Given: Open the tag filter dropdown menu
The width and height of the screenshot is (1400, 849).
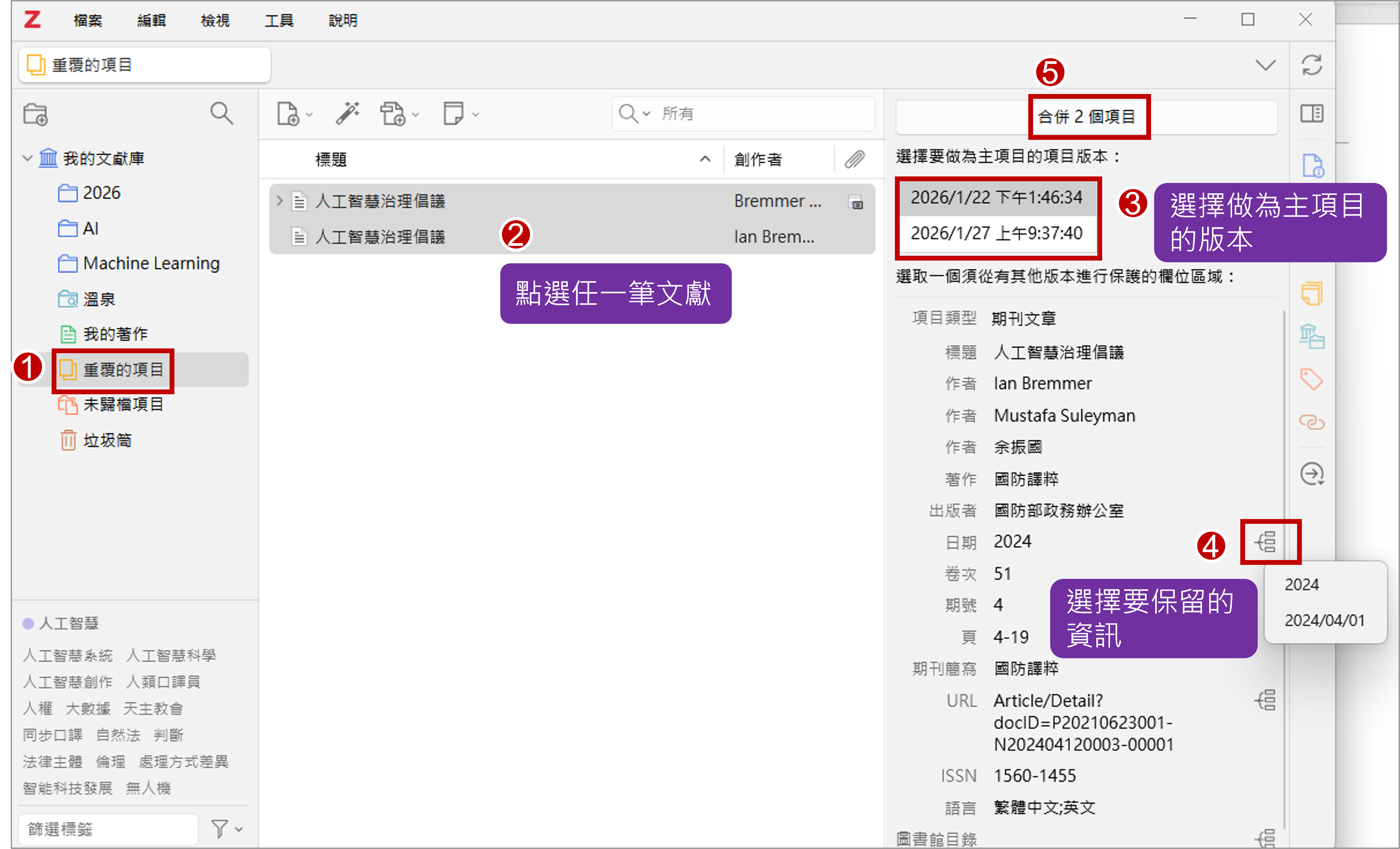Looking at the screenshot, I should tap(227, 829).
